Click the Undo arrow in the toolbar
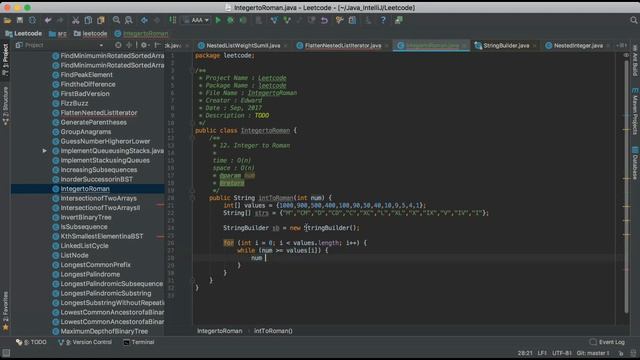The width and height of the screenshot is (640, 360). coord(48,20)
